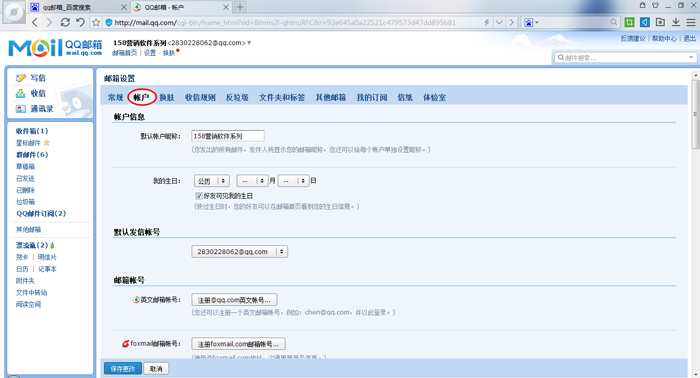Click 退出 to log out
Image resolution: width=700 pixels, height=378 pixels.
click(689, 38)
